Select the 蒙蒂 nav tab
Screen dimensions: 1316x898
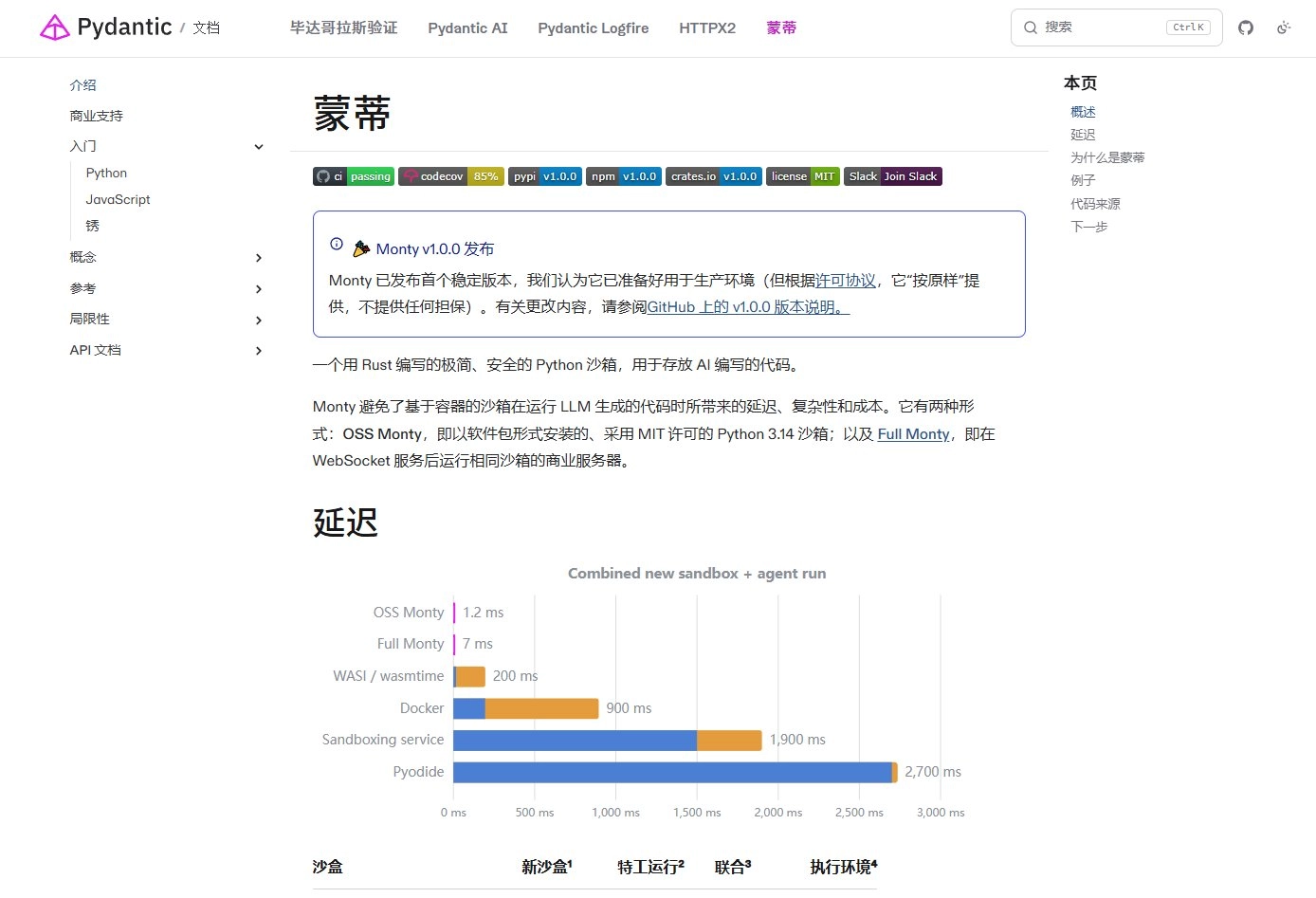[781, 27]
